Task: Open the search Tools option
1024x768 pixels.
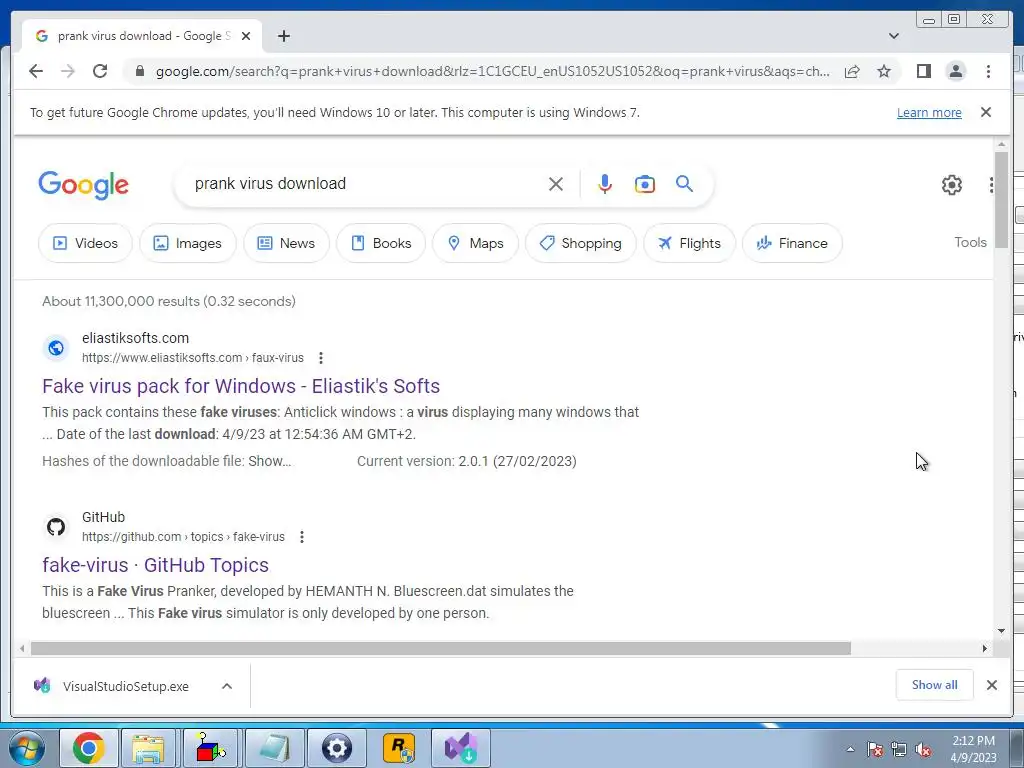Action: point(970,242)
